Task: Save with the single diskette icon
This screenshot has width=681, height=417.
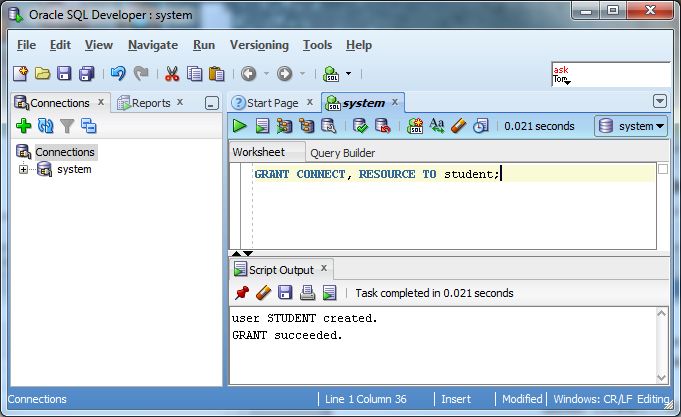Action: 64,73
